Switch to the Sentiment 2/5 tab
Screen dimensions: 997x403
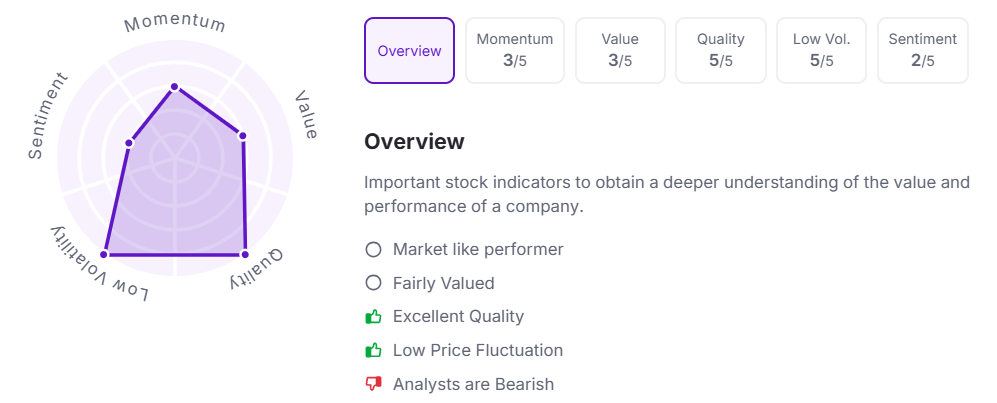922,50
